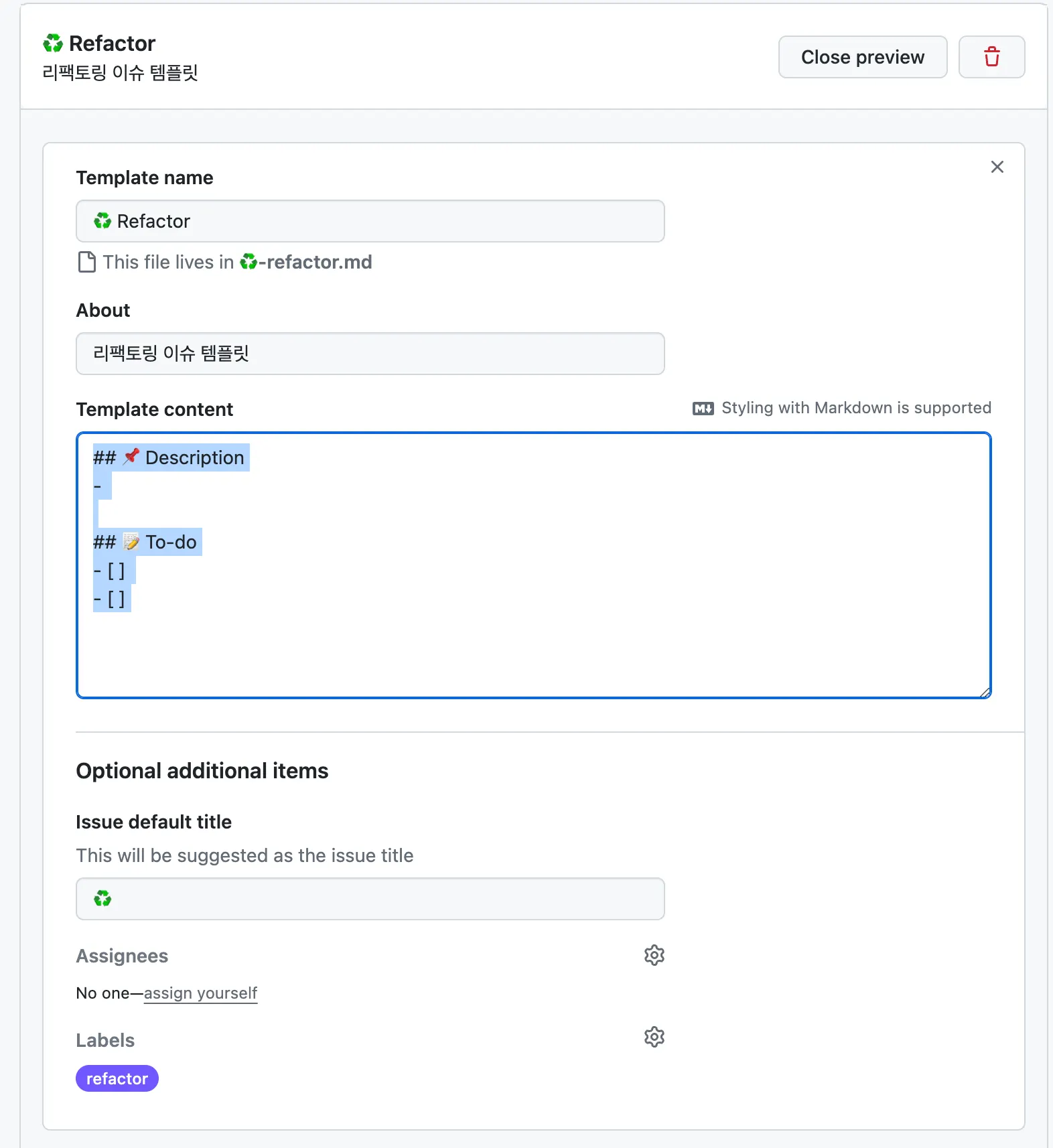Click the Refactor template header title
This screenshot has height=1148, width=1053.
112,44
